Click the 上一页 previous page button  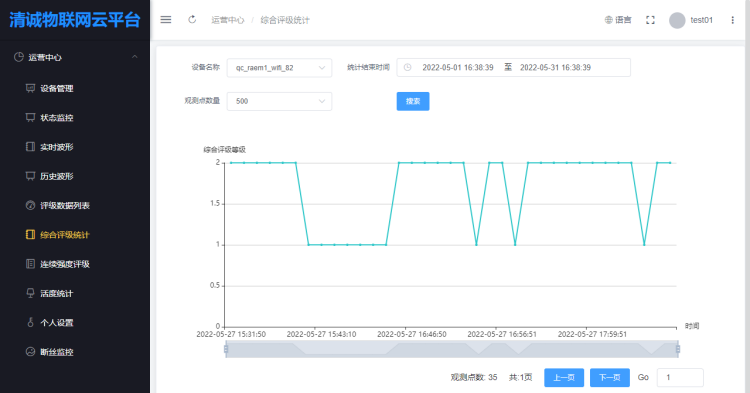564,377
